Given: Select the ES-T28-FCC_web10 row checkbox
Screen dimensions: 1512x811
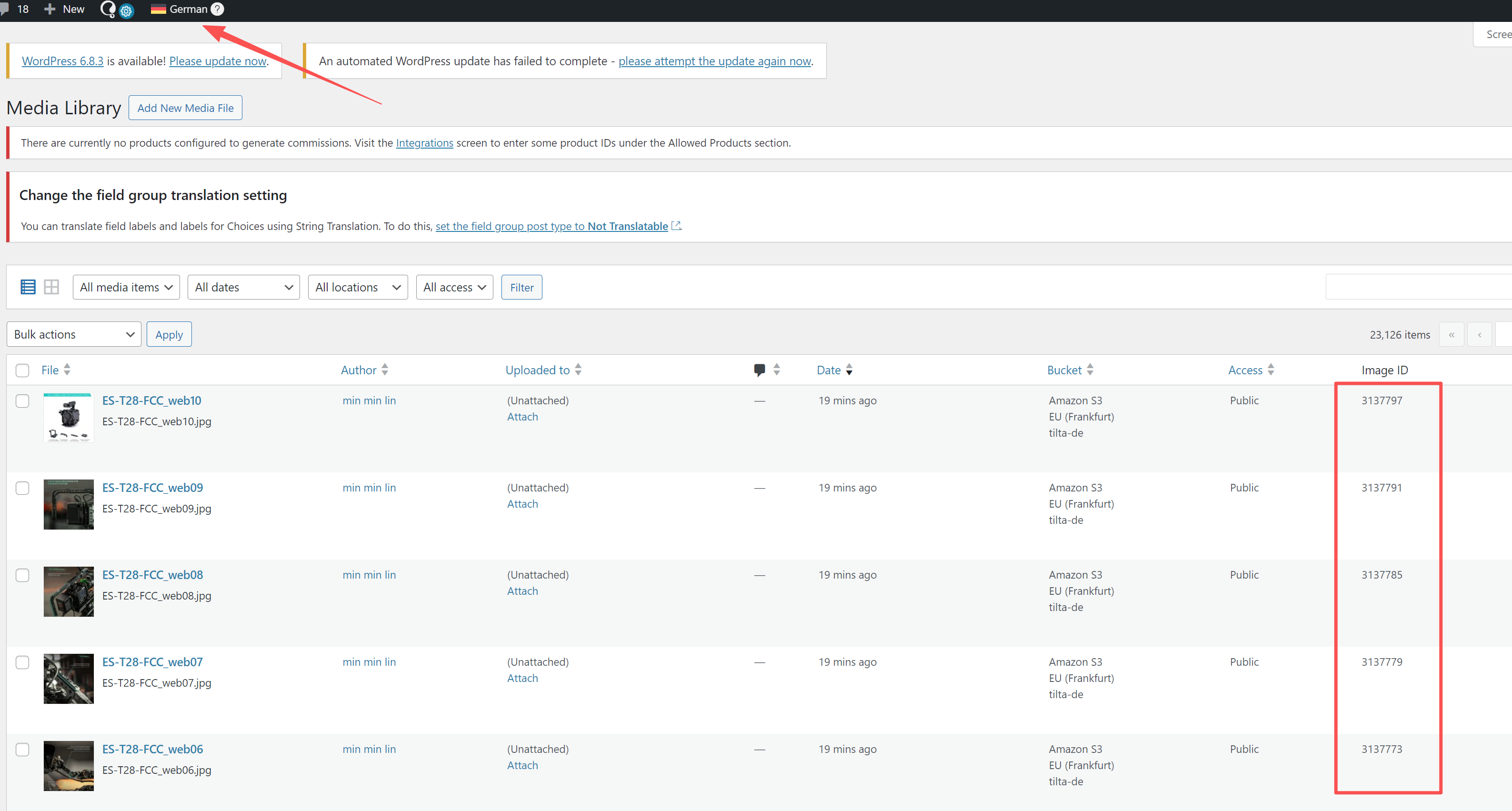Looking at the screenshot, I should [22, 401].
